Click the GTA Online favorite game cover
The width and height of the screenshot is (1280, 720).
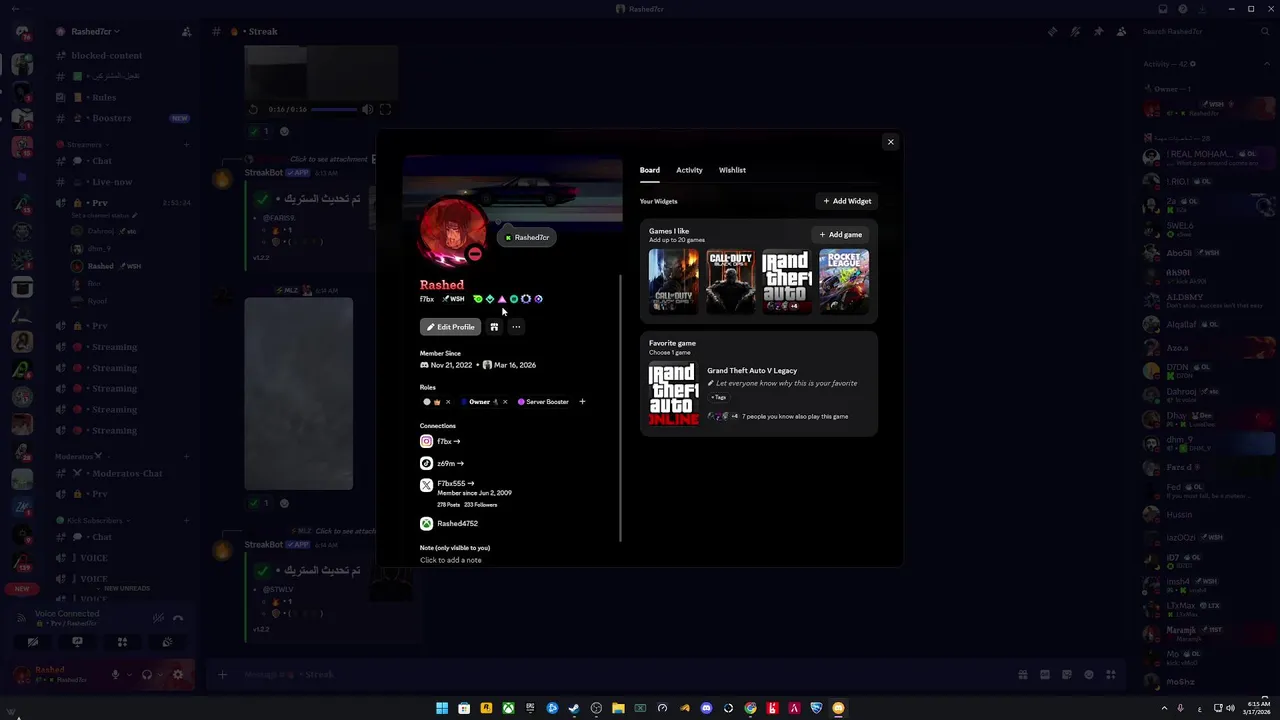(x=674, y=394)
